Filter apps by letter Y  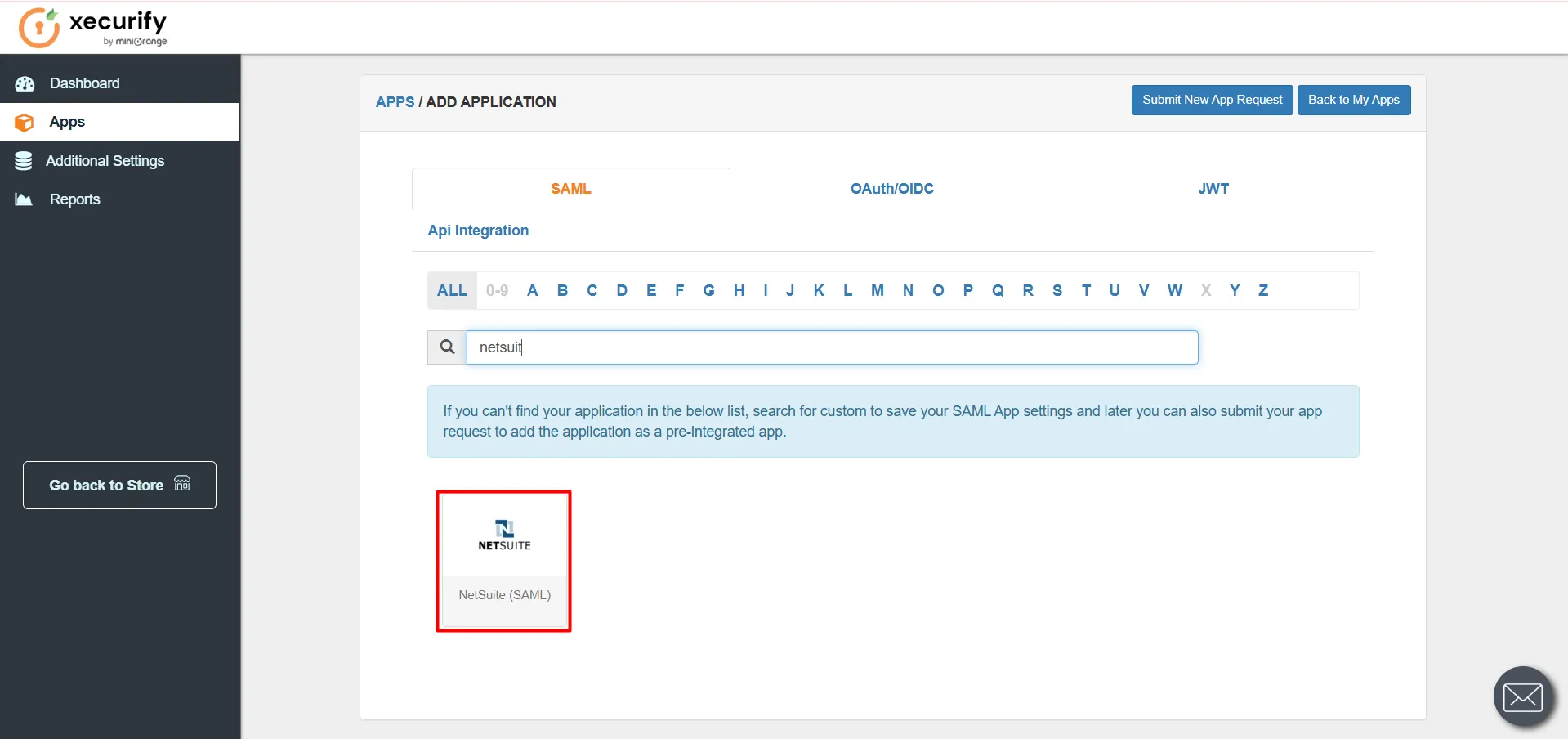point(1235,290)
